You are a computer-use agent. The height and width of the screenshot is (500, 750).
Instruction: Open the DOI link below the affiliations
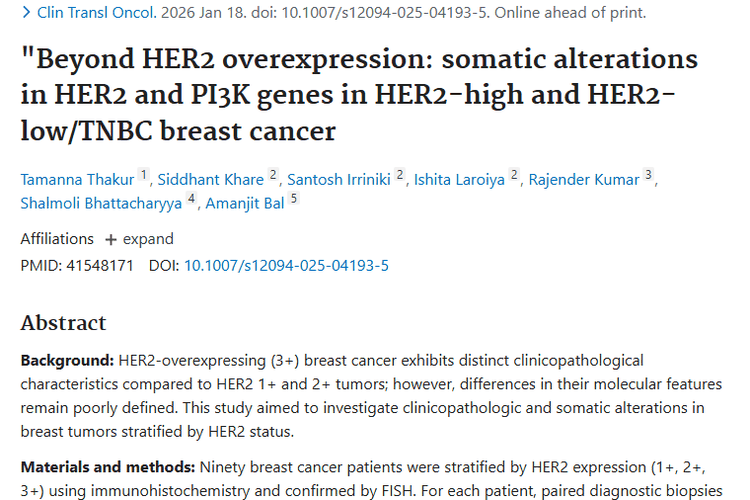[286, 266]
